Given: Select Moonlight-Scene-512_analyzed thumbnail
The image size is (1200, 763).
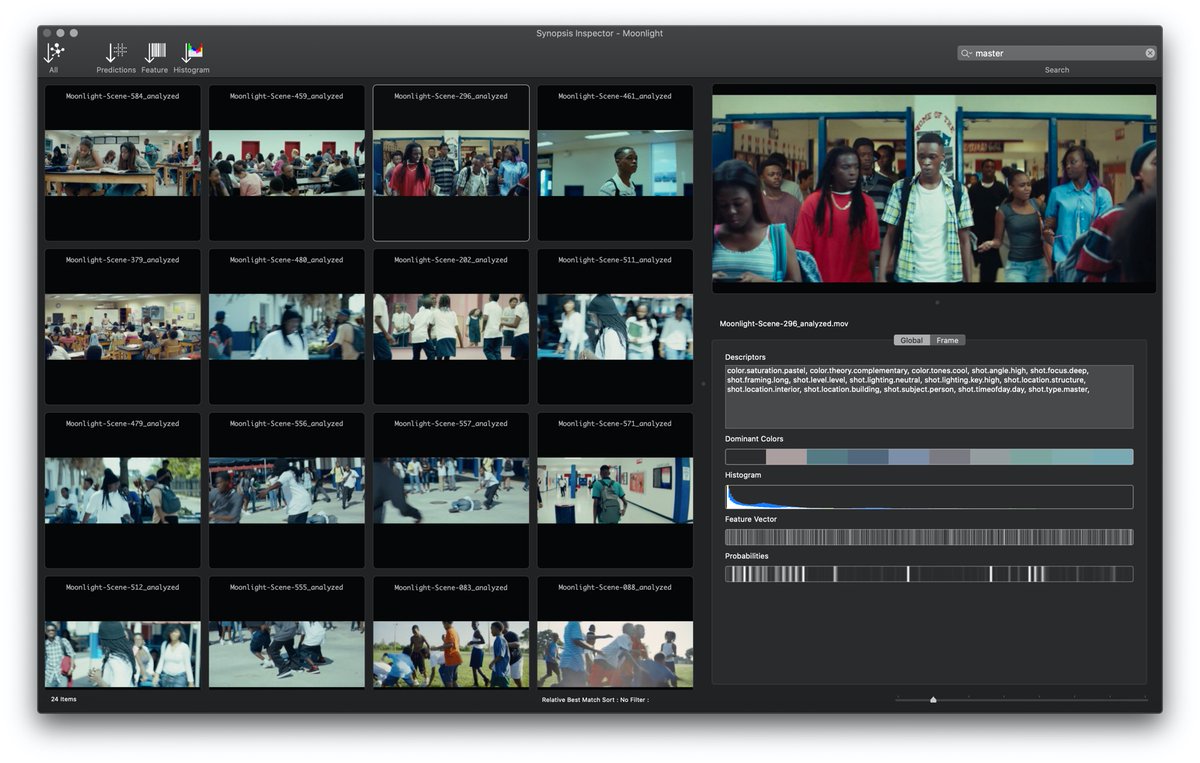Looking at the screenshot, I should 122,632.
